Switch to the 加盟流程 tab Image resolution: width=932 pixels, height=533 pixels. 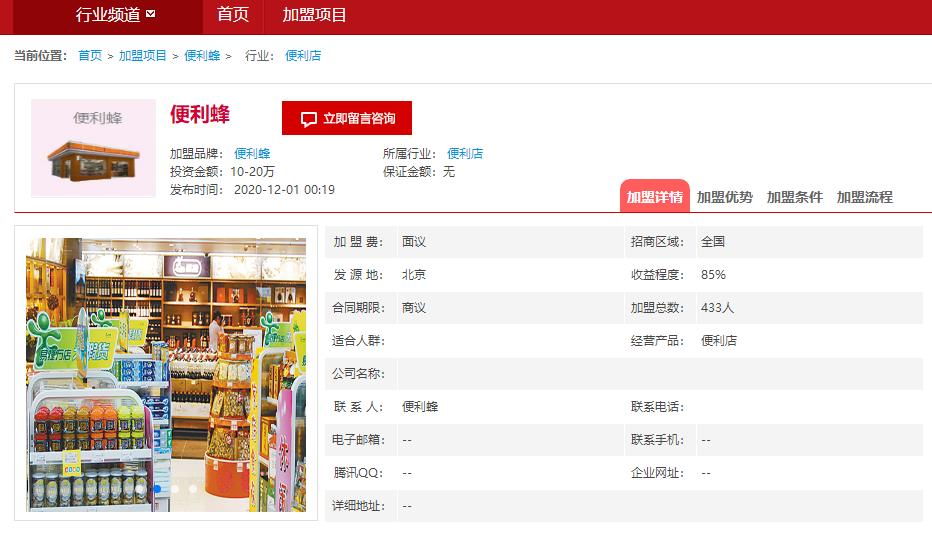pyautogui.click(x=864, y=197)
